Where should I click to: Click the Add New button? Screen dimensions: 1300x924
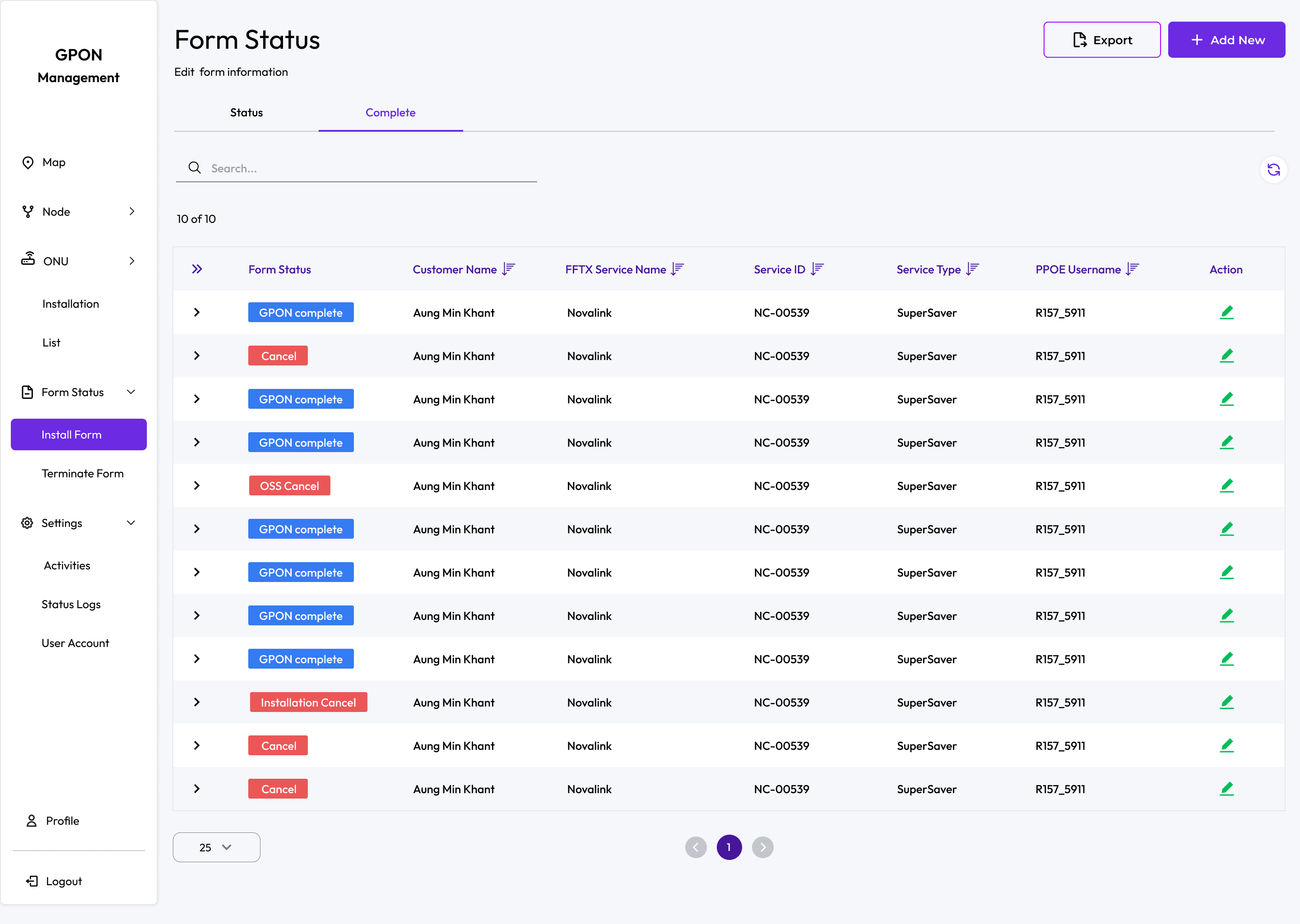(x=1226, y=40)
